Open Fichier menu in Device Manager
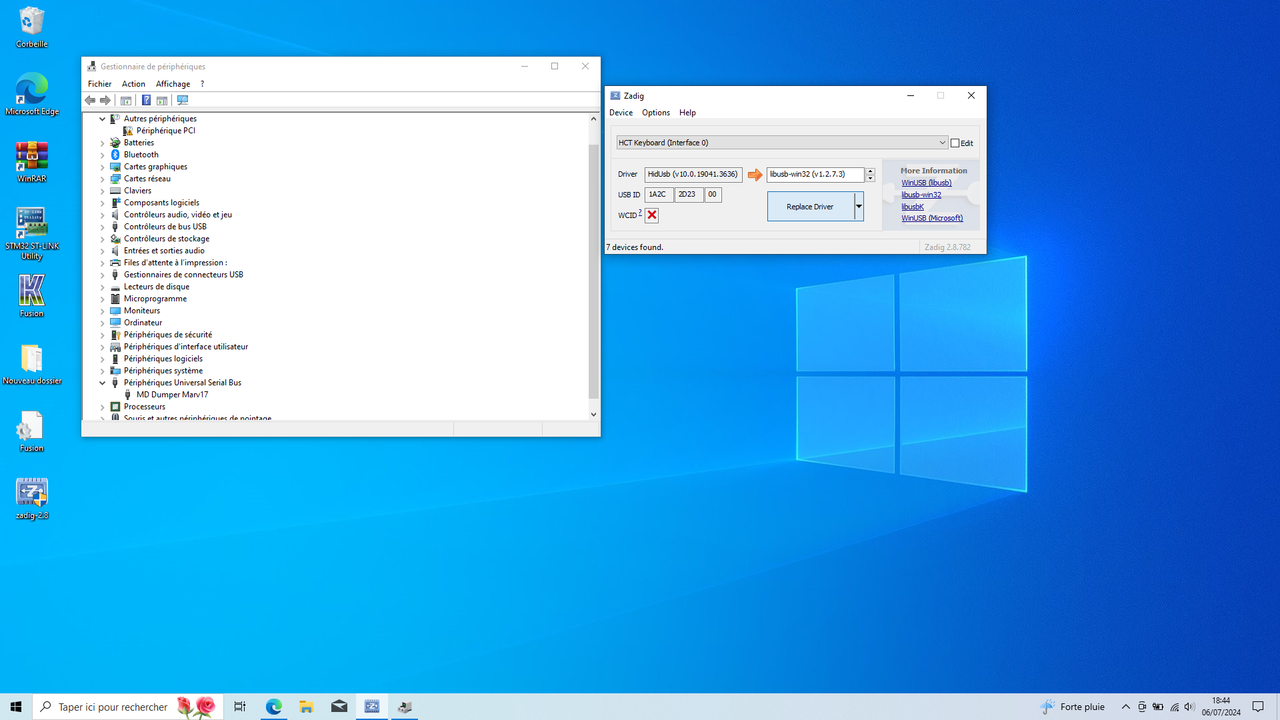 (x=99, y=84)
